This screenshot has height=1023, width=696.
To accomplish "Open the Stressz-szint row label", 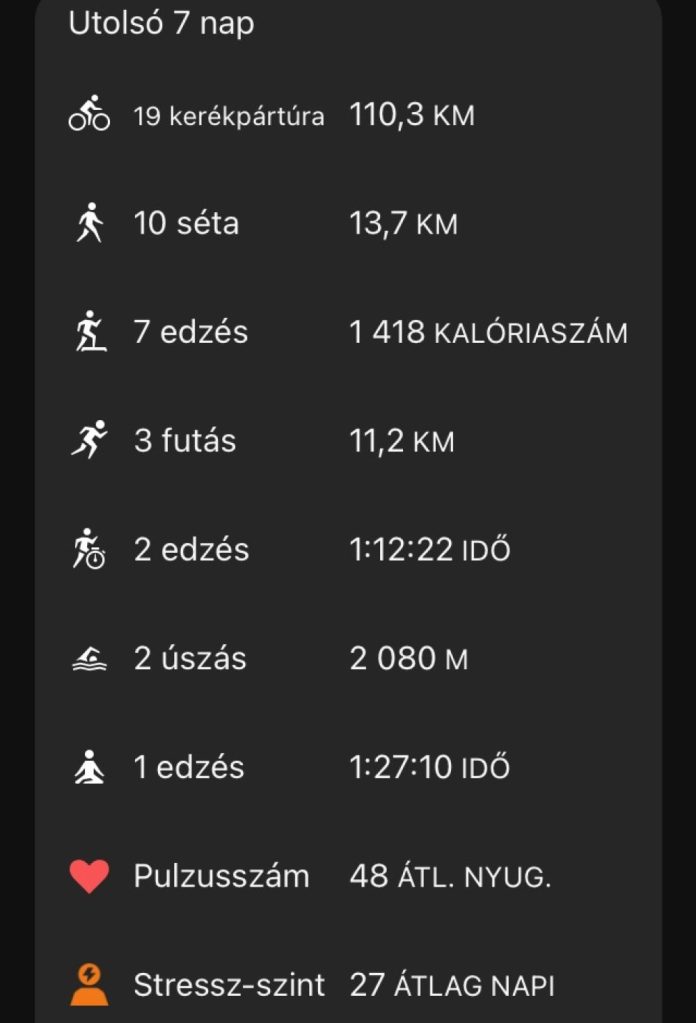I will 229,986.
